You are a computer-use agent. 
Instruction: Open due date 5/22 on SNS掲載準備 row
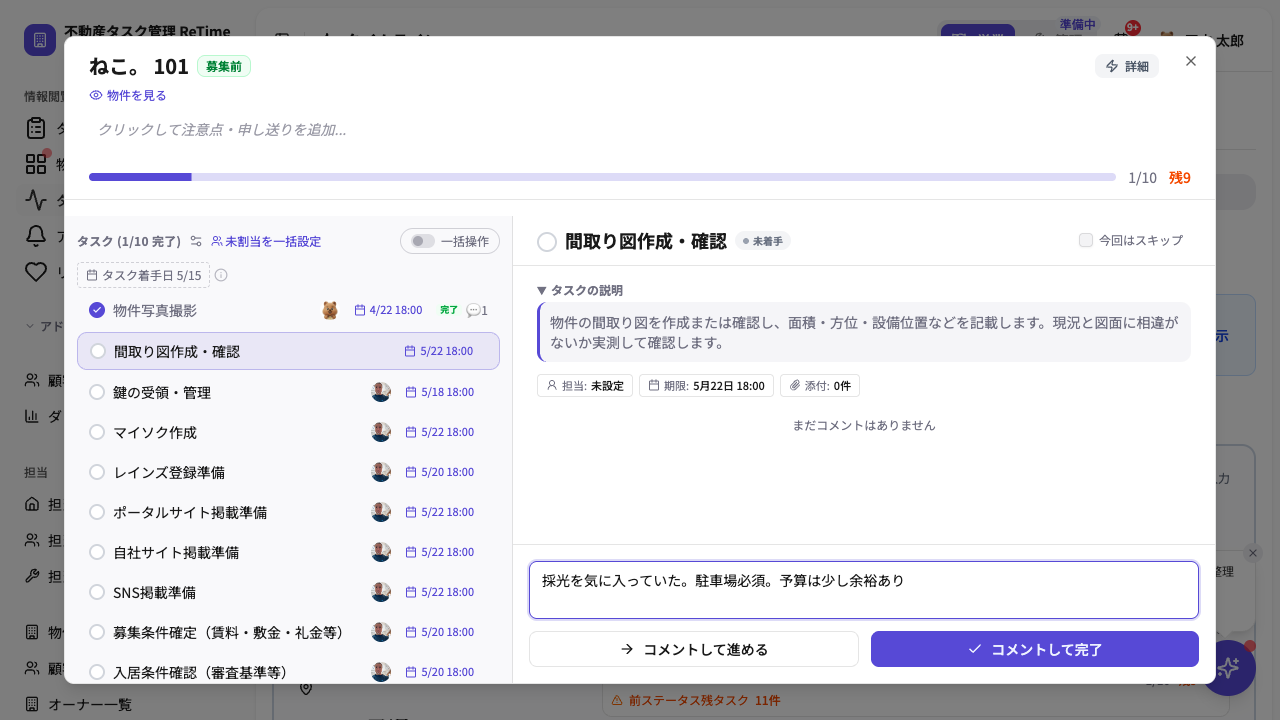coord(440,592)
